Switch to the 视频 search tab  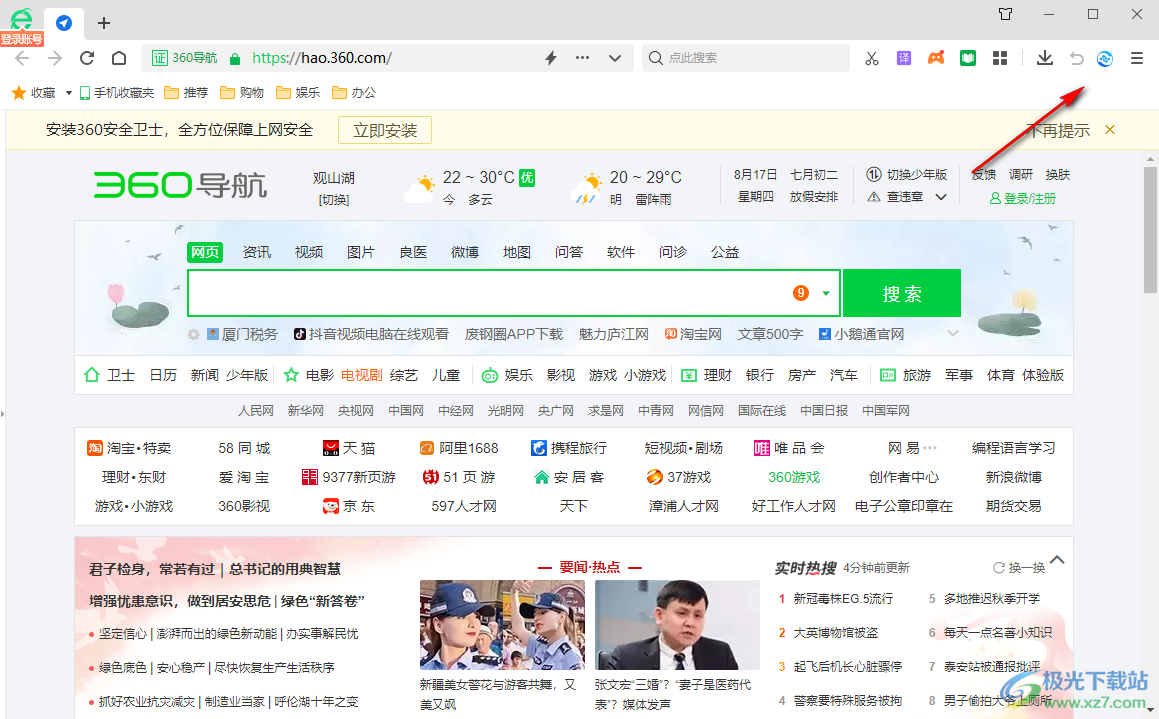click(309, 252)
